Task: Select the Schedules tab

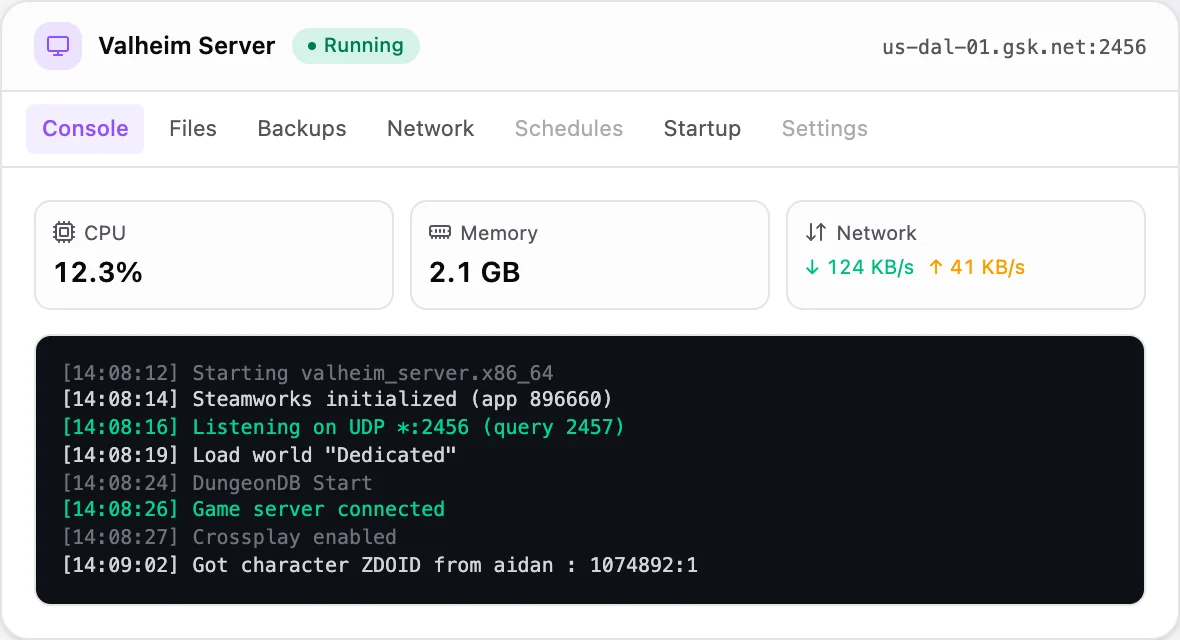Action: point(569,129)
